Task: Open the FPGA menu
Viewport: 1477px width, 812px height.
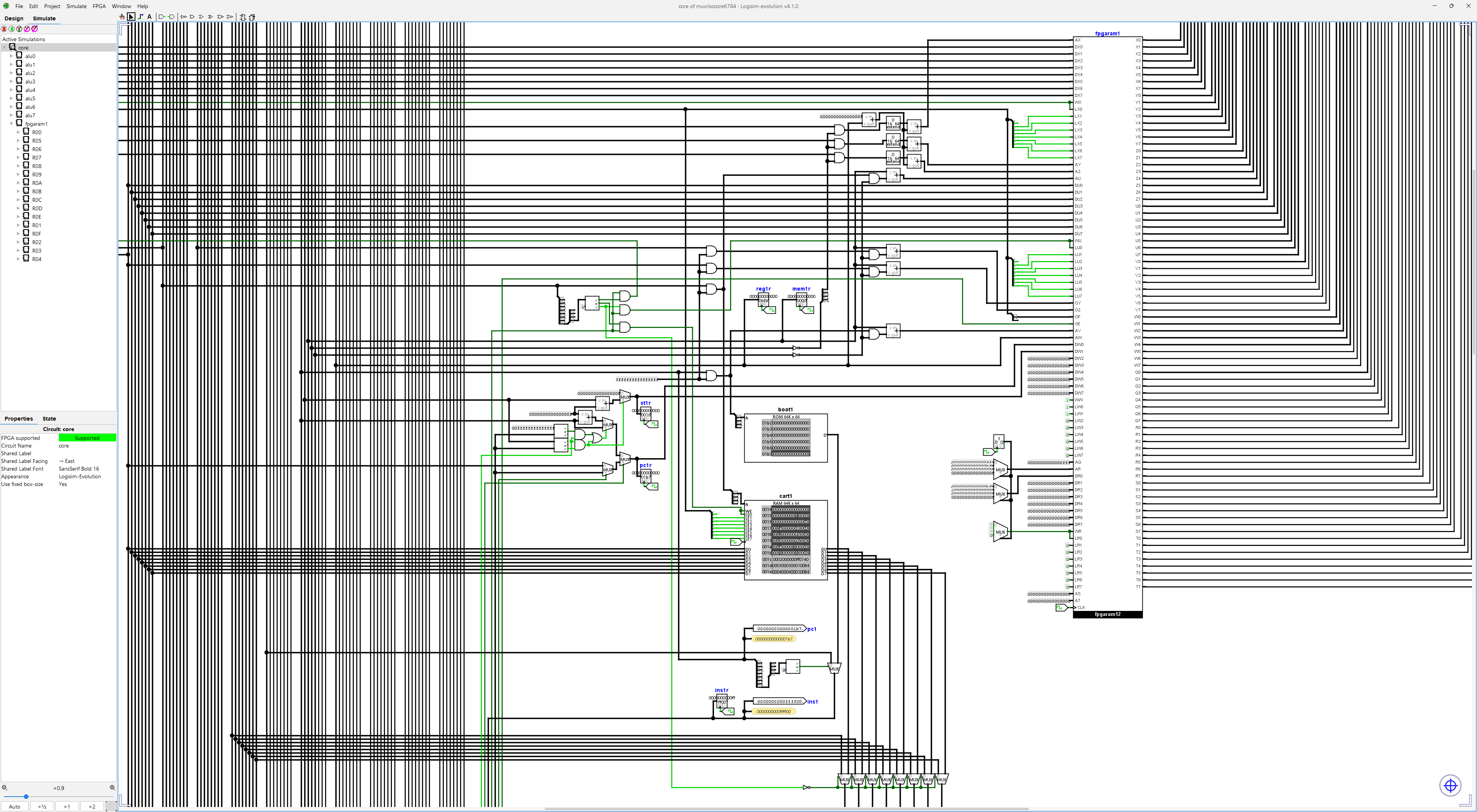Action: (99, 6)
